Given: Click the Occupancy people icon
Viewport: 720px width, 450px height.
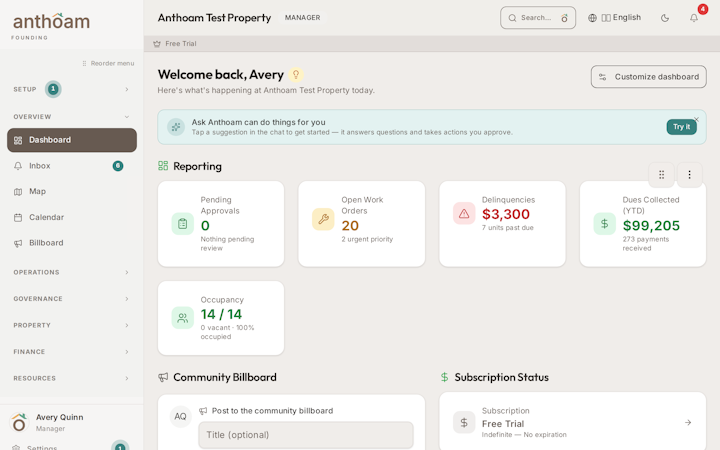Looking at the screenshot, I should (x=182, y=318).
